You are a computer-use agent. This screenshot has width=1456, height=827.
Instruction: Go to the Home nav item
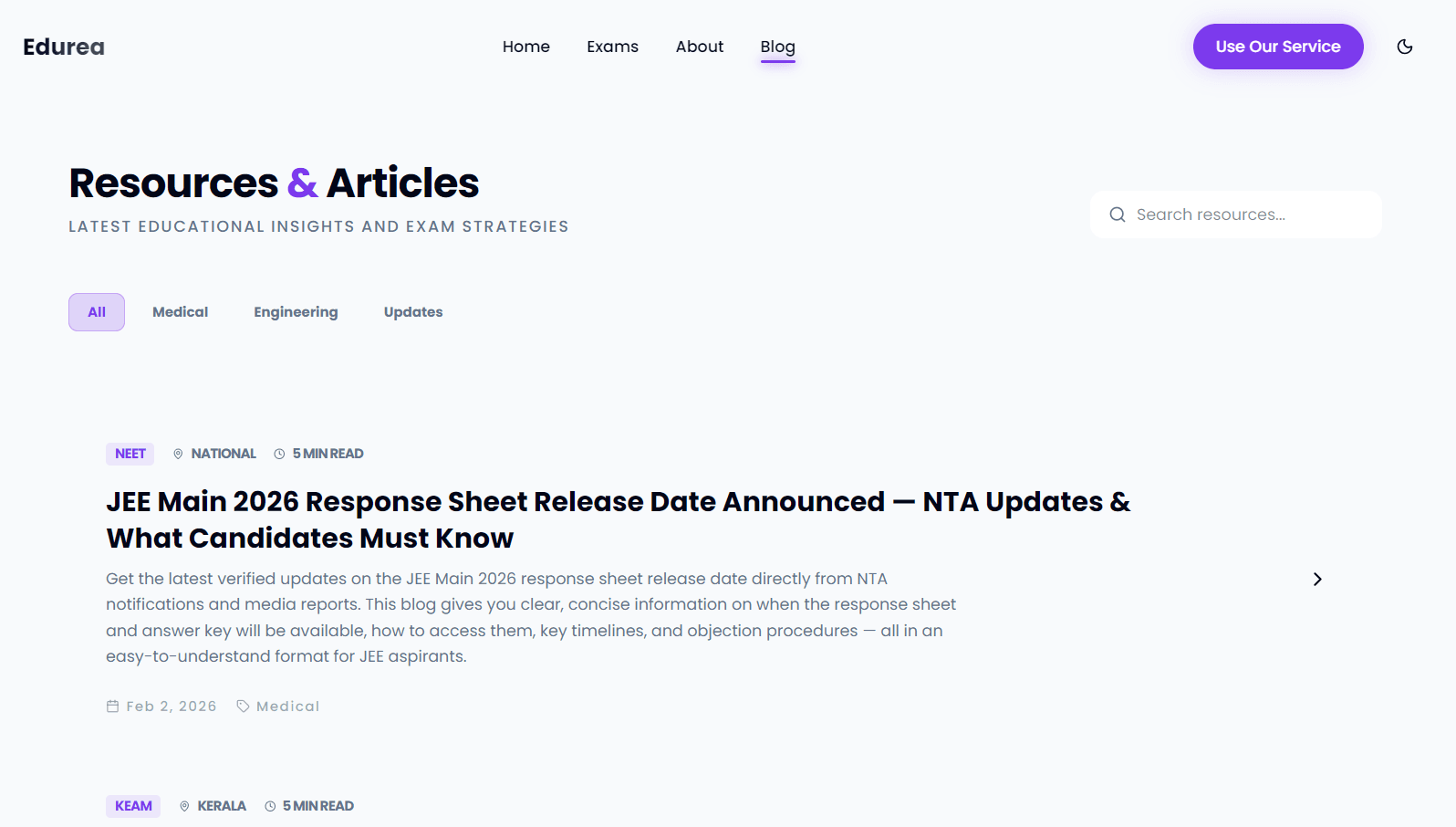pos(526,47)
